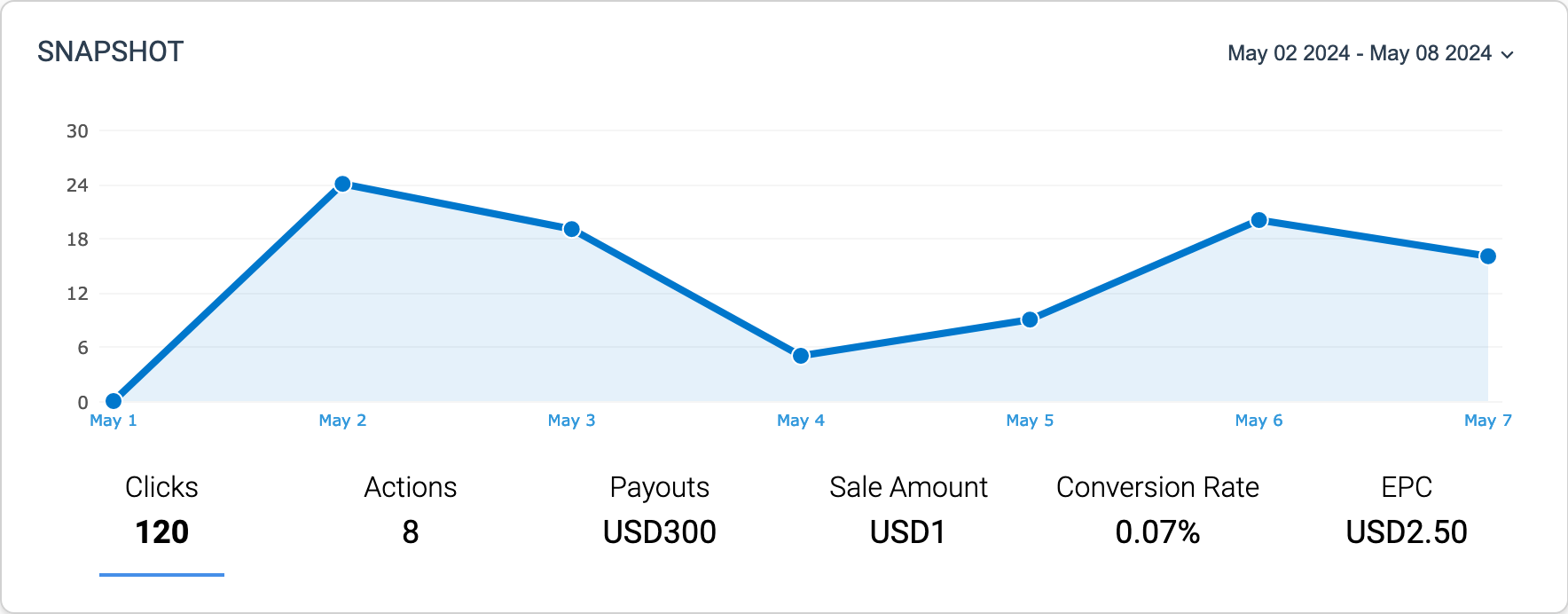The height and width of the screenshot is (614, 1568).
Task: Click the SNAPSHOT heading
Action: (x=111, y=51)
